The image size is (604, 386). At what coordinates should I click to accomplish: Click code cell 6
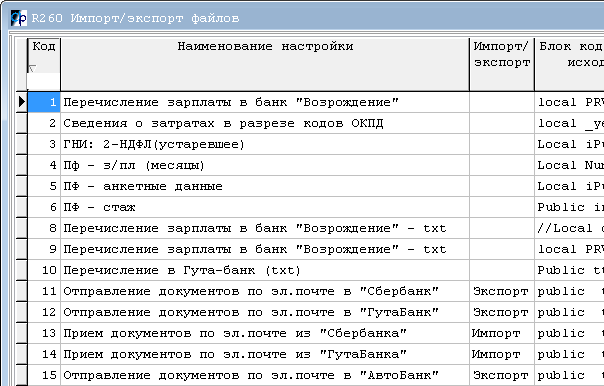click(44, 207)
